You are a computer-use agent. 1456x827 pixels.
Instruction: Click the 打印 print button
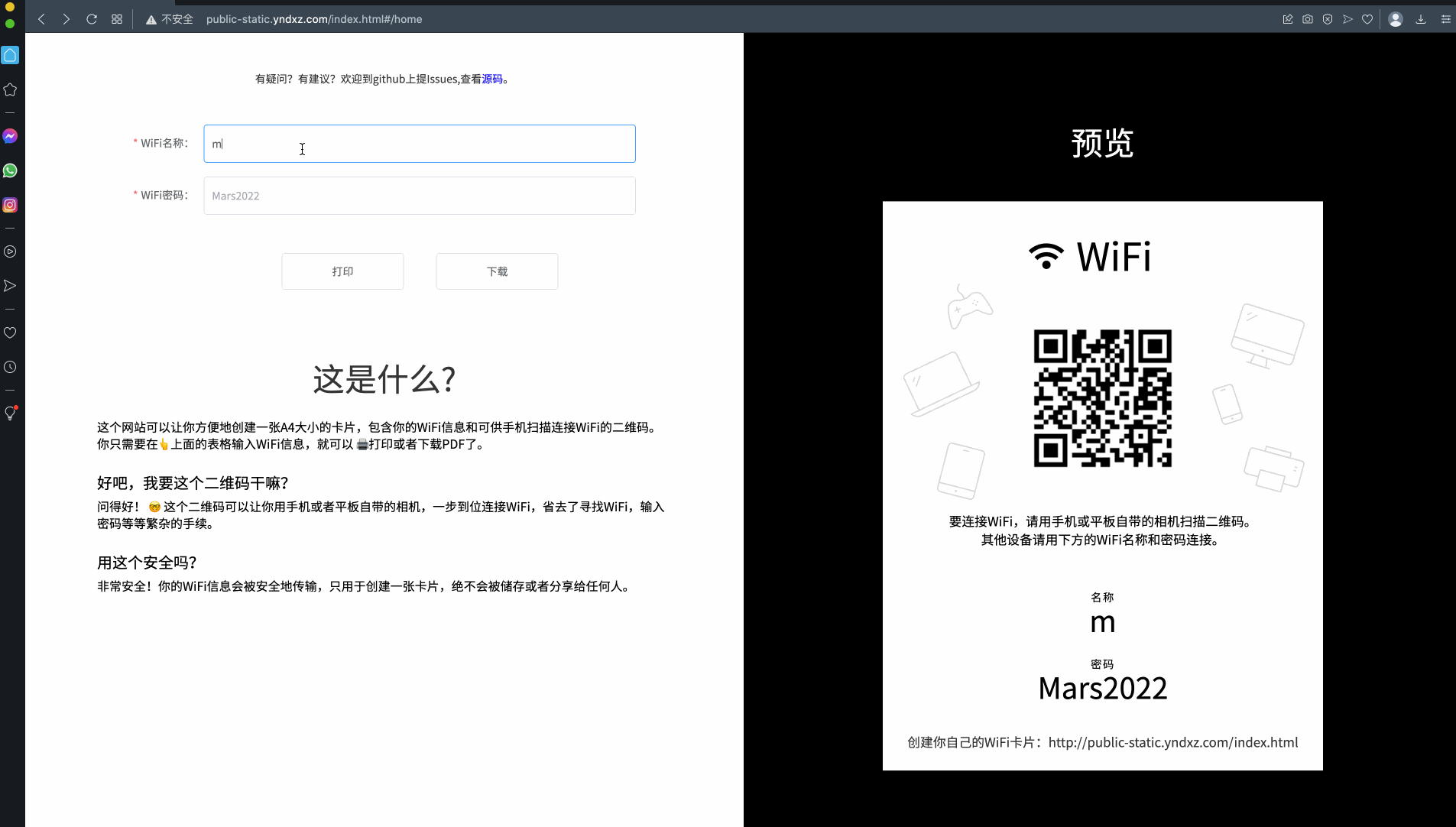click(342, 271)
